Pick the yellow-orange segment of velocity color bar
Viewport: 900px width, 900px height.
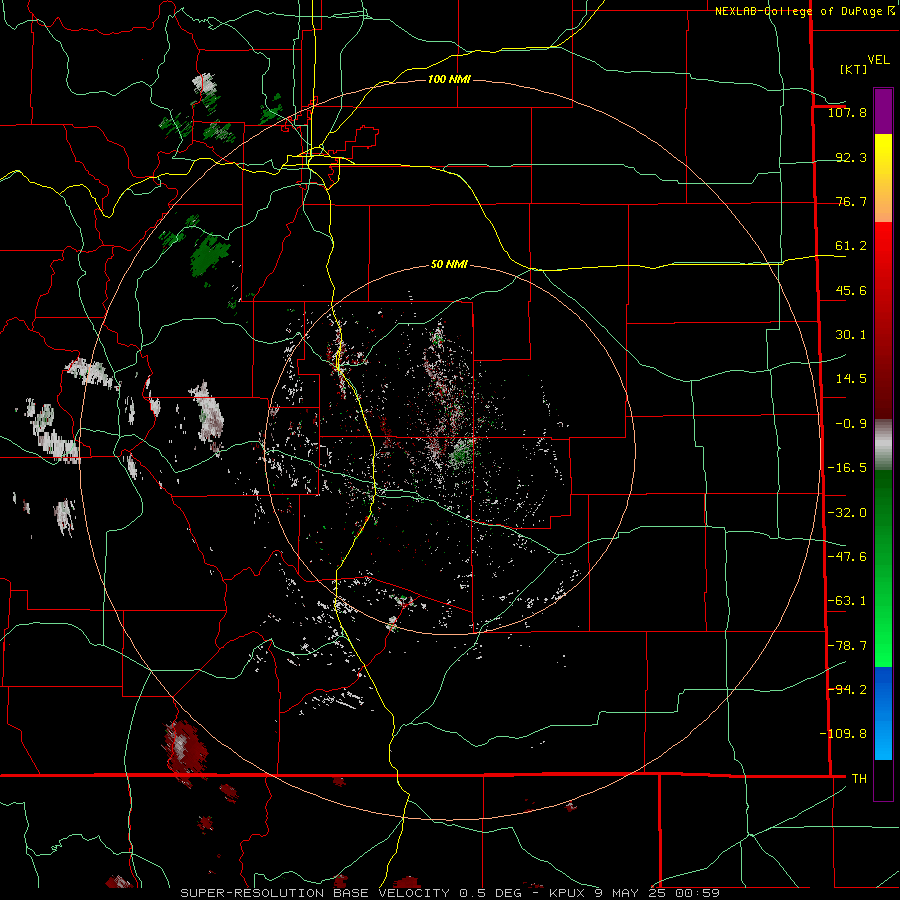pyautogui.click(x=883, y=178)
